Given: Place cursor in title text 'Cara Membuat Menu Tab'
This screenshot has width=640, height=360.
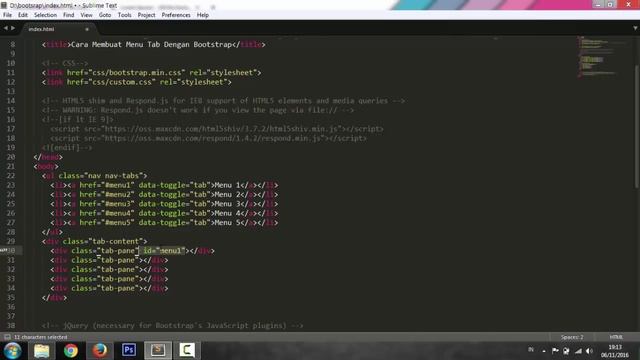Looking at the screenshot, I should point(116,44).
